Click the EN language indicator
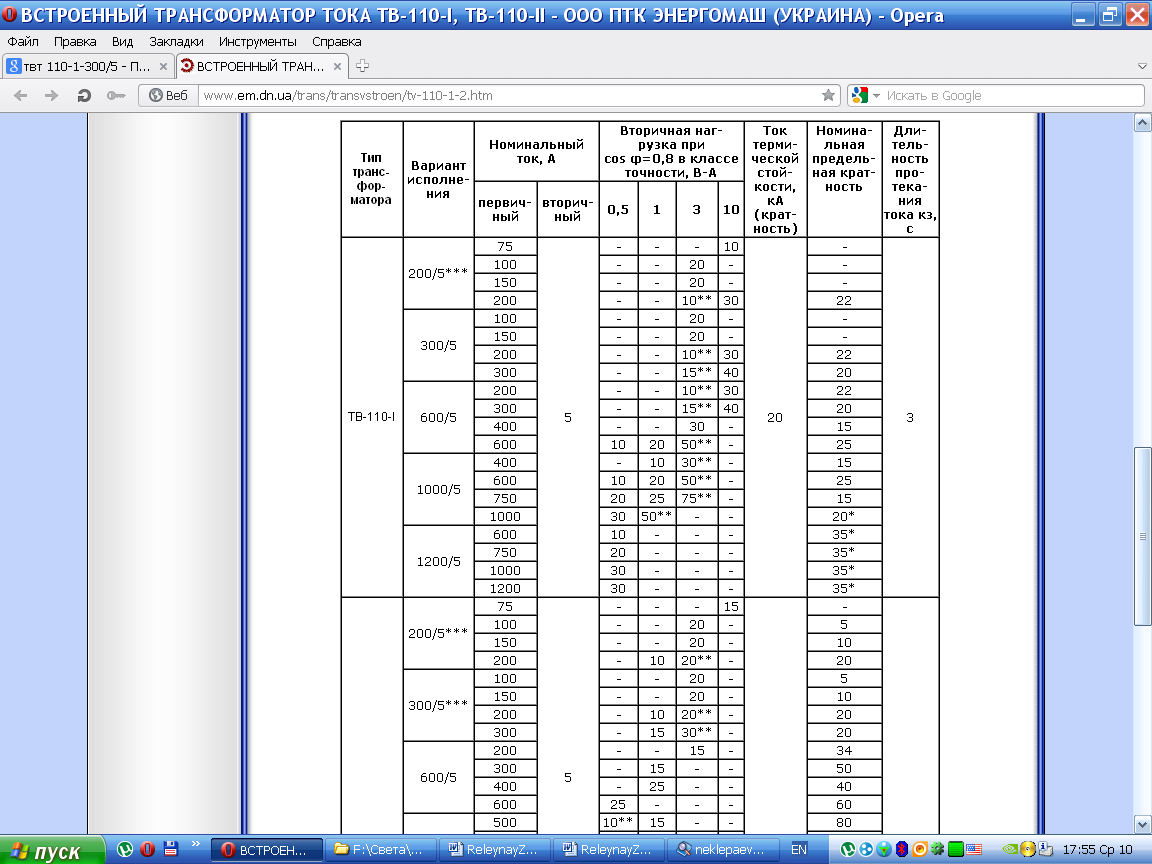Screen dimensions: 1152x864 (799, 850)
